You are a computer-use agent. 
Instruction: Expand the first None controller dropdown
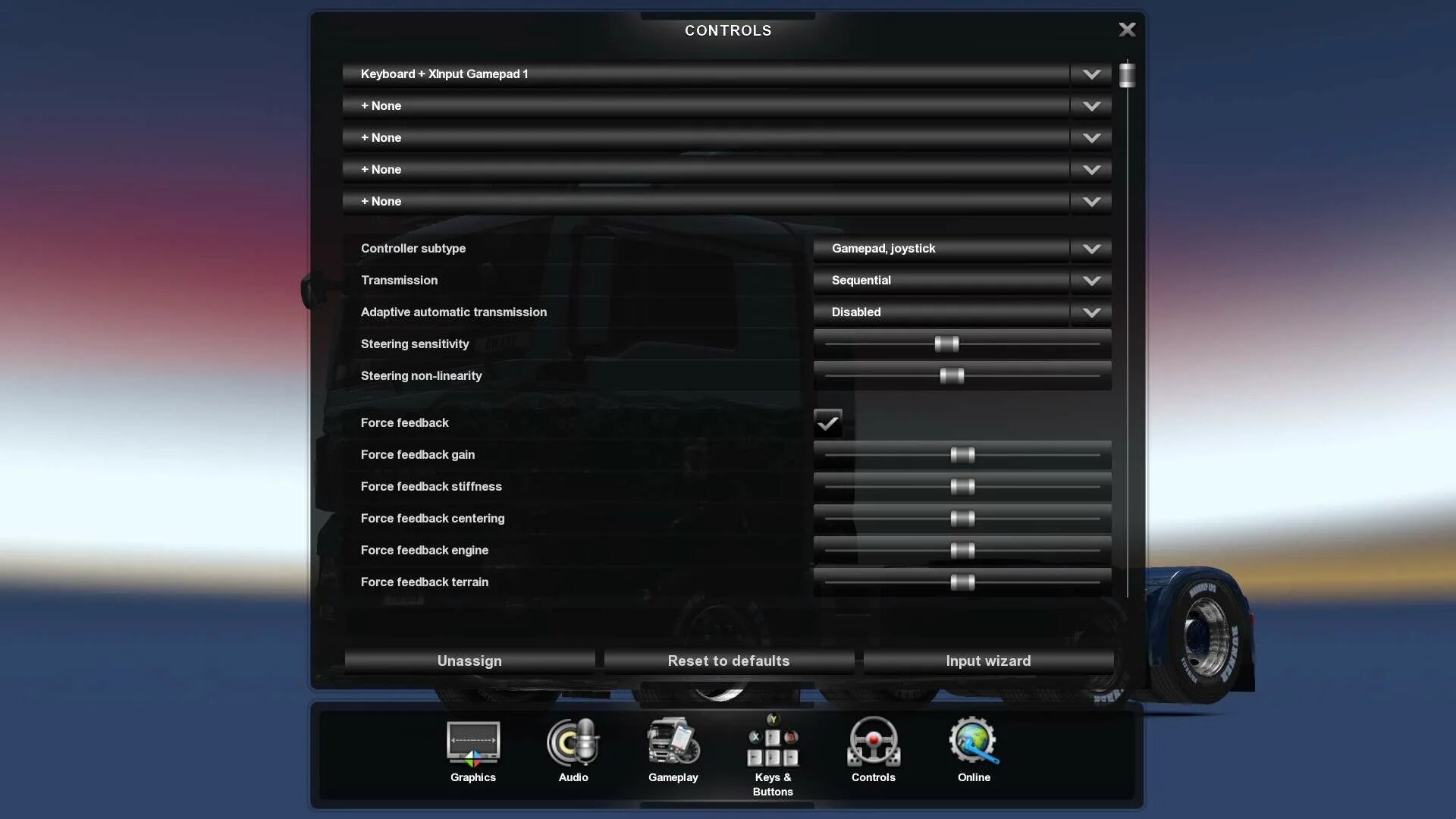[x=1090, y=106]
